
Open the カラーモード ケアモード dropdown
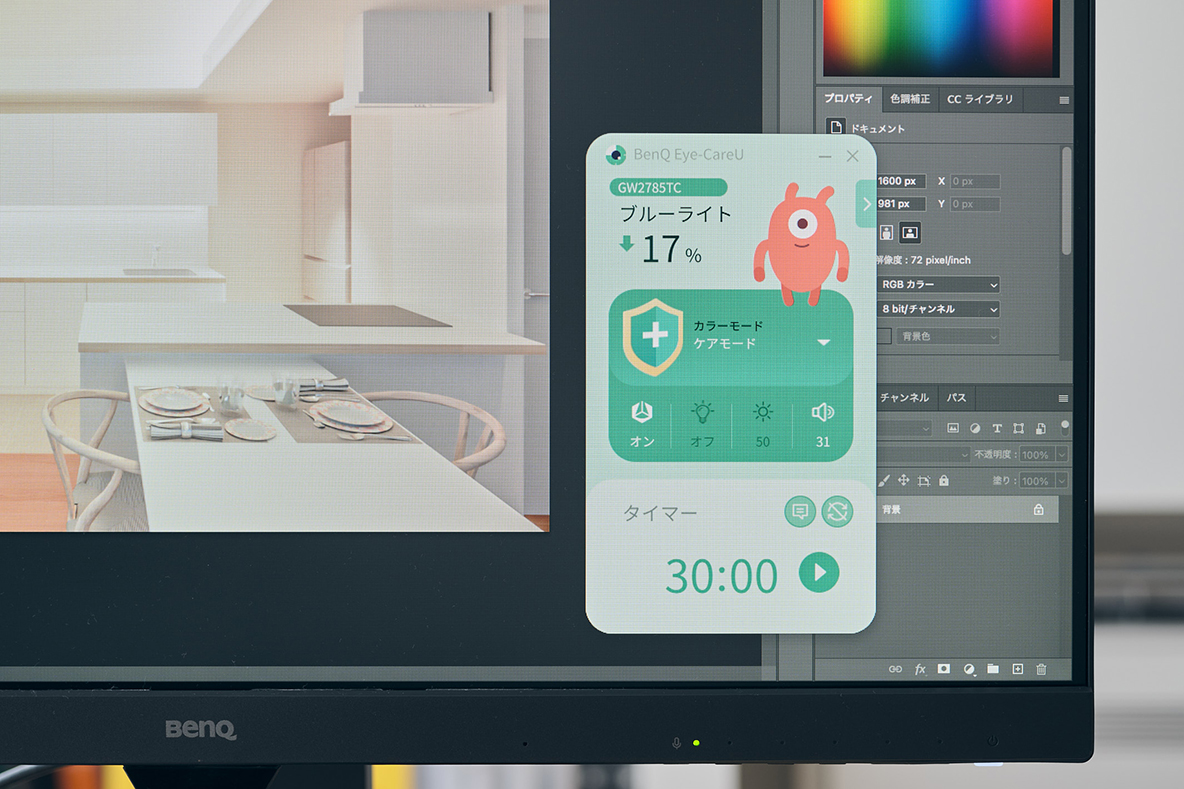point(823,343)
